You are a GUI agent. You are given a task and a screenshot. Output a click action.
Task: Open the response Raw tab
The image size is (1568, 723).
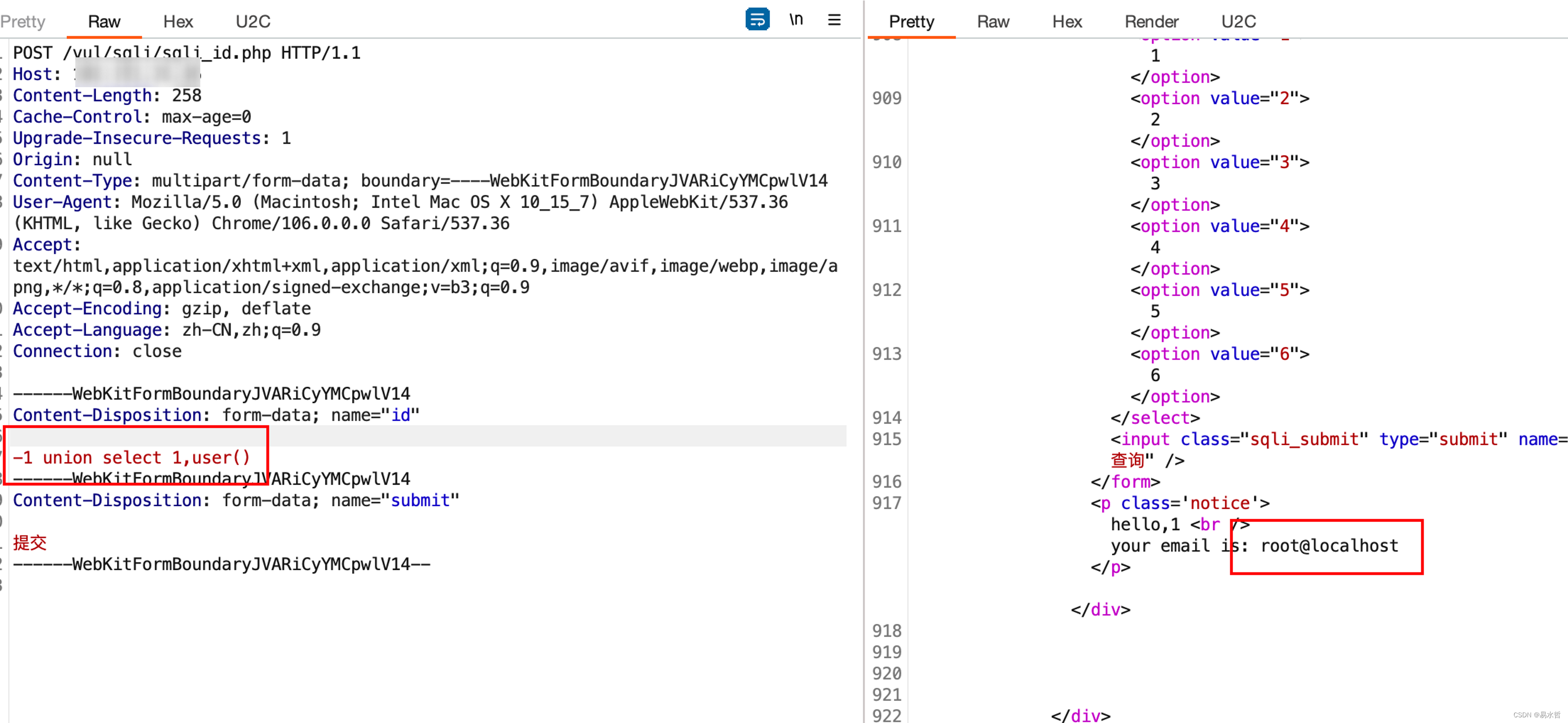[x=993, y=21]
